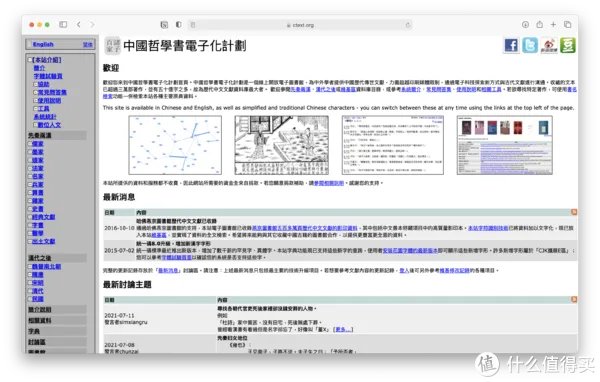Open the 系統統計 sidebar link

point(45,117)
